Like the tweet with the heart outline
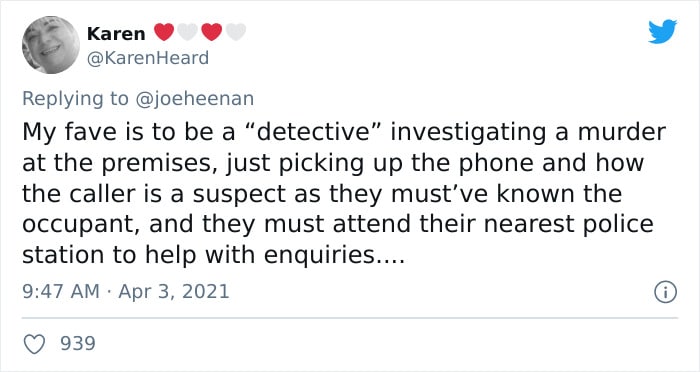The image size is (700, 372). click(34, 344)
